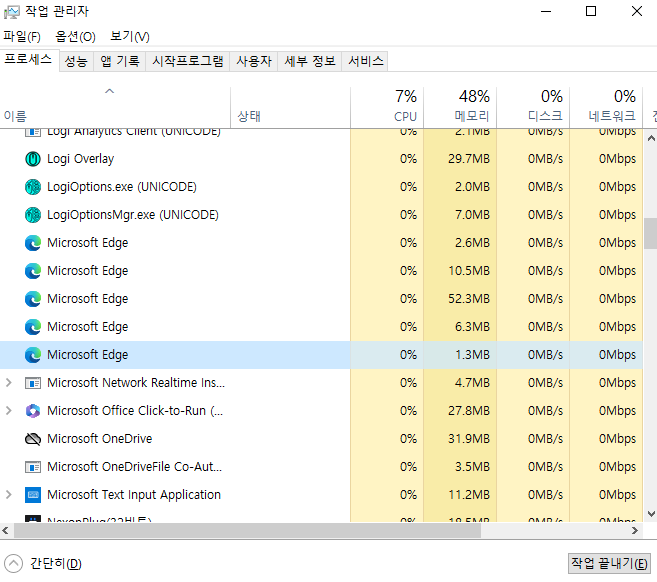Click the horizontal scrollbar right arrow
This screenshot has height=582, width=657.
pos(635,531)
